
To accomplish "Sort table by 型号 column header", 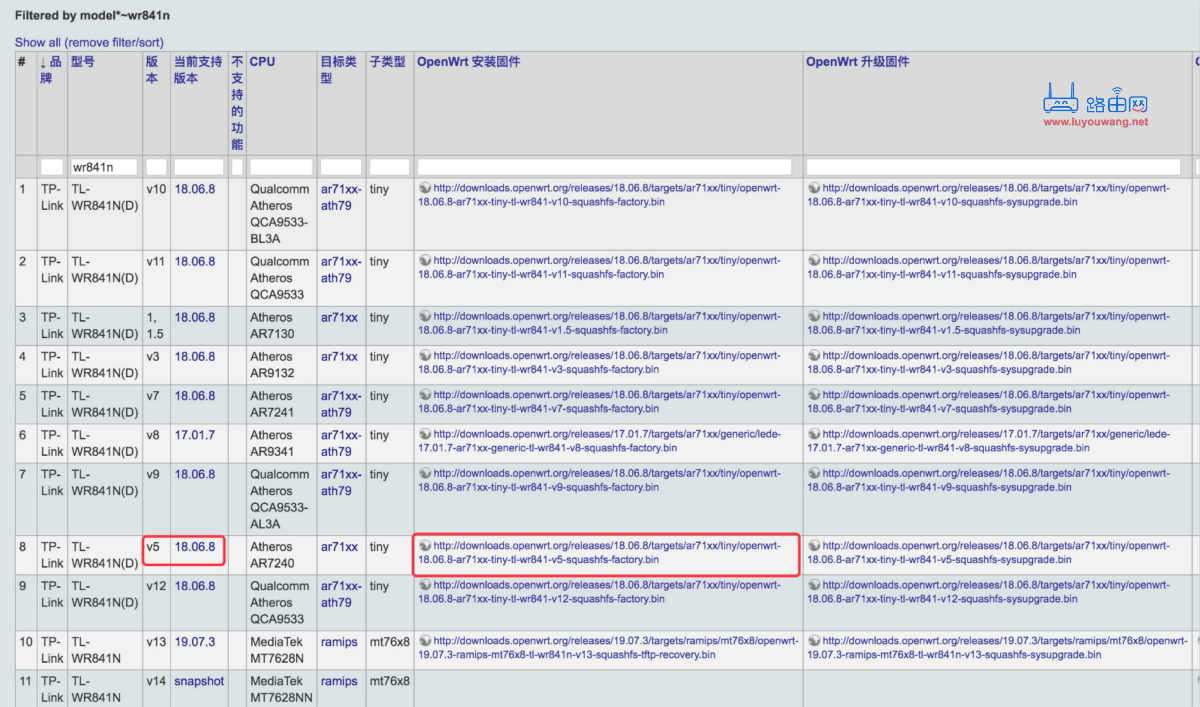I will pyautogui.click(x=83, y=62).
